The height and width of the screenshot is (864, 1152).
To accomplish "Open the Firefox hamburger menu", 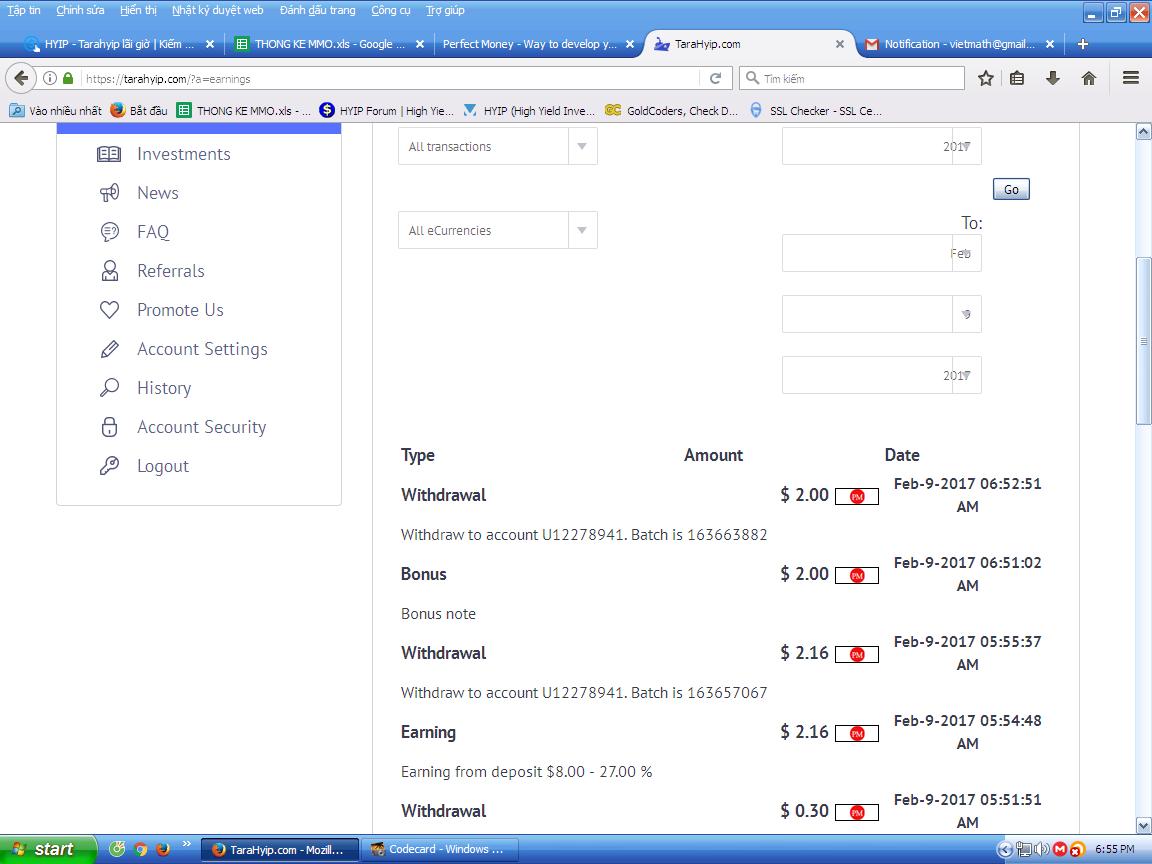I will click(1131, 78).
